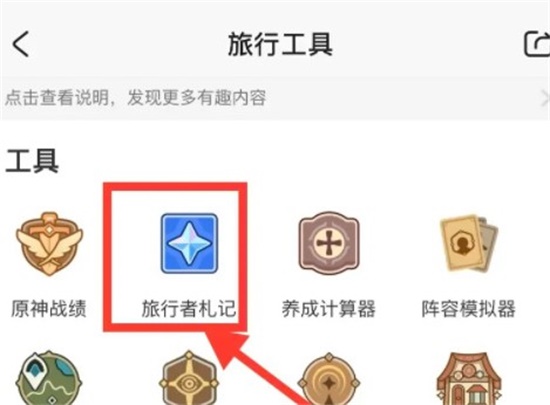This screenshot has height=405, width=550.
Task: Open the round bronze compass icon
Action: point(329,379)
